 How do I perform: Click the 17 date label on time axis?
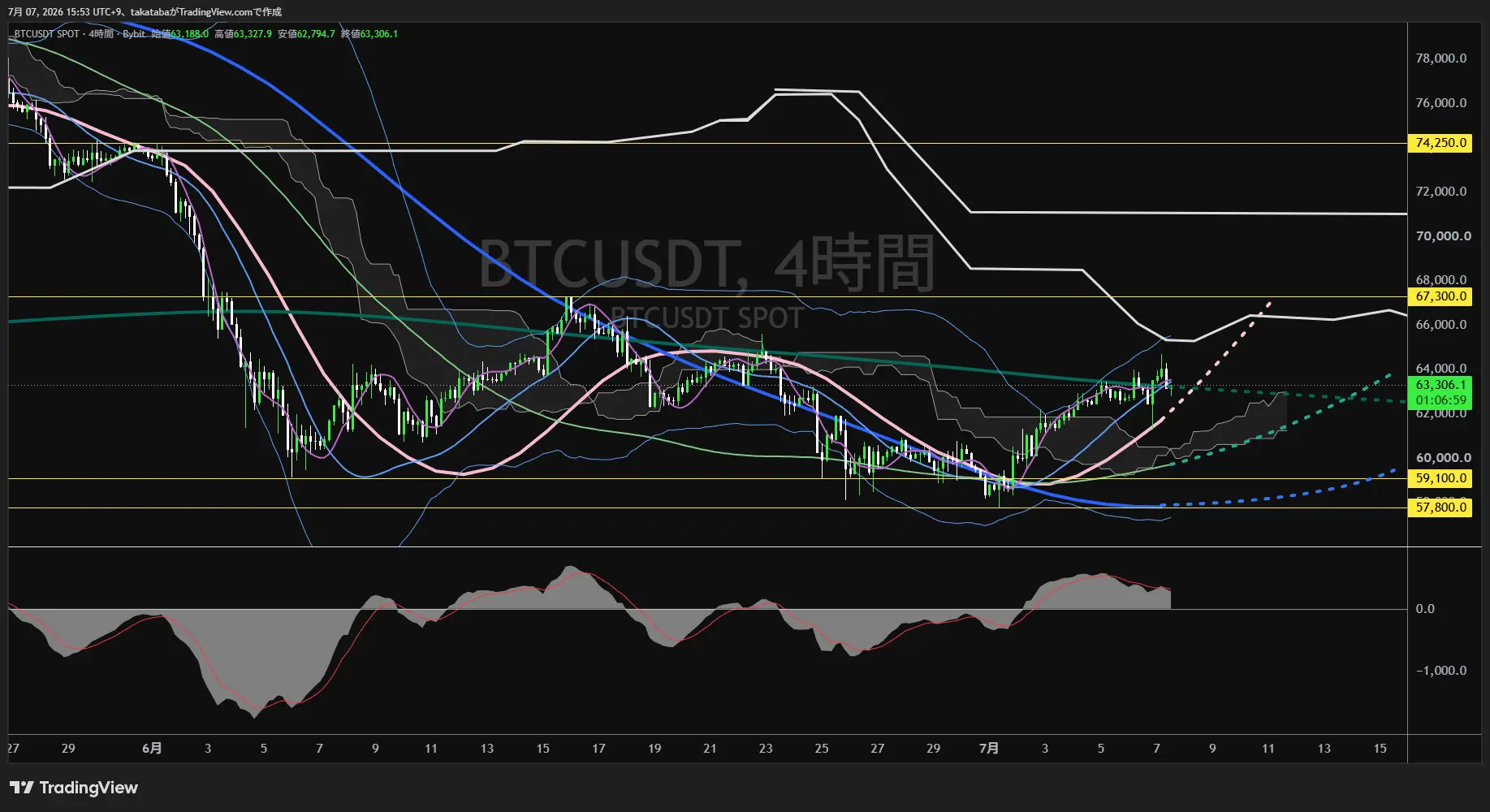(598, 749)
